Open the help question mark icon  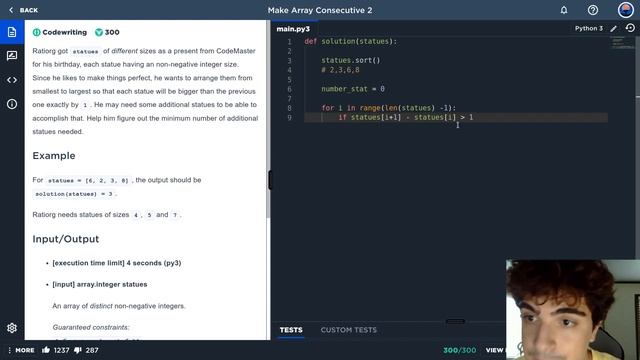tap(593, 10)
